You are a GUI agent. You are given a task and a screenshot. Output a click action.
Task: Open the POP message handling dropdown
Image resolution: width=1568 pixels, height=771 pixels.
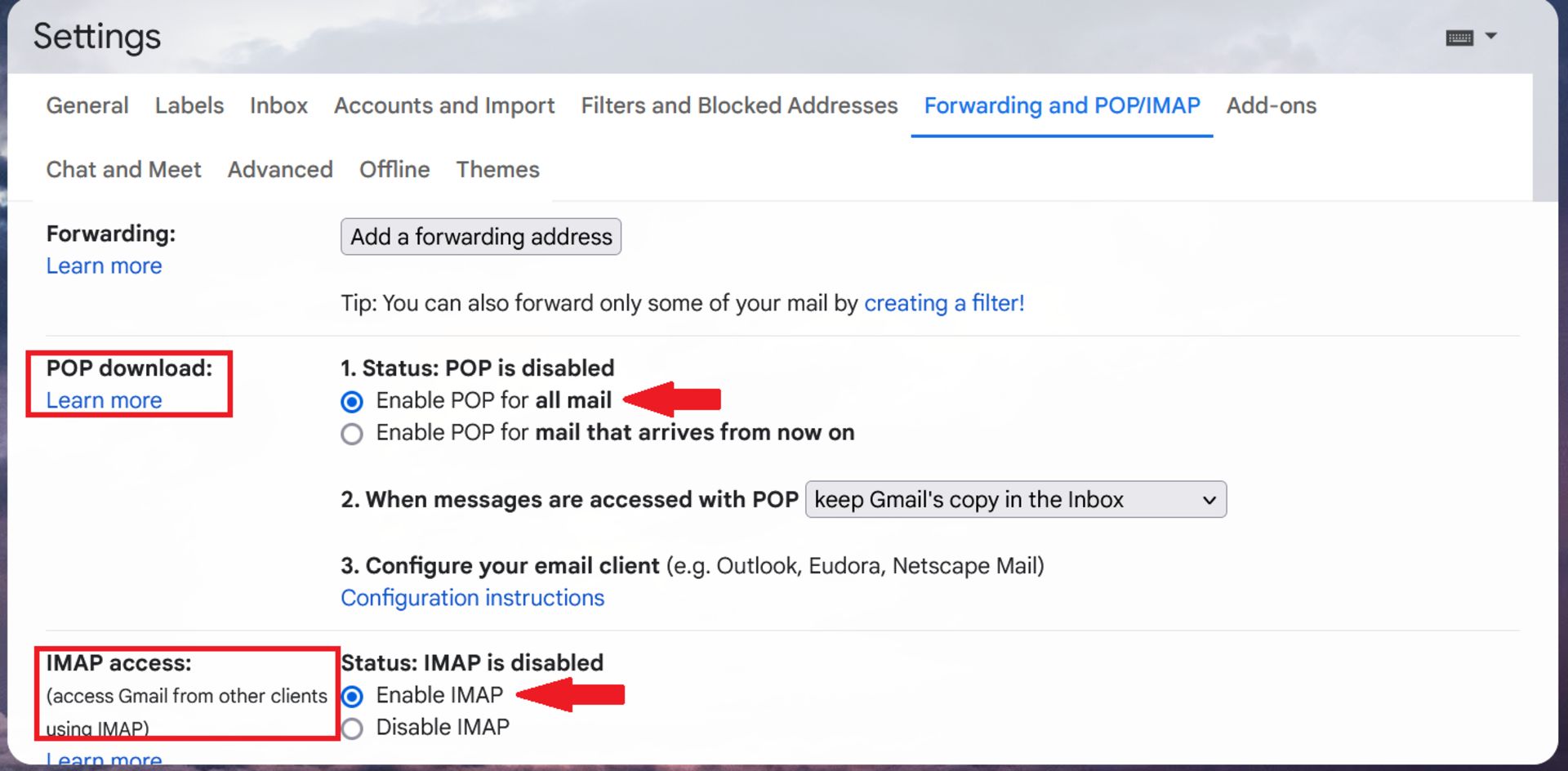tap(1015, 500)
